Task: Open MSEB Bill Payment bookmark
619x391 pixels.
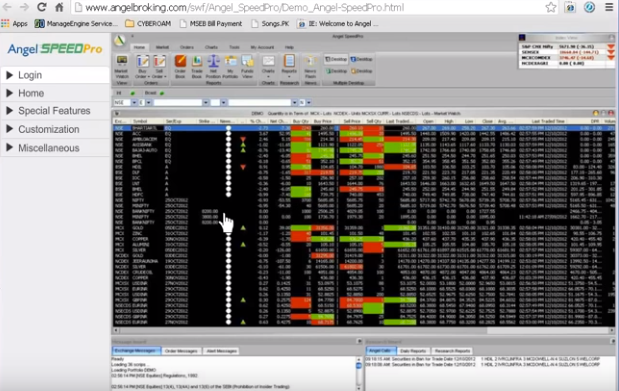Action: [x=211, y=24]
